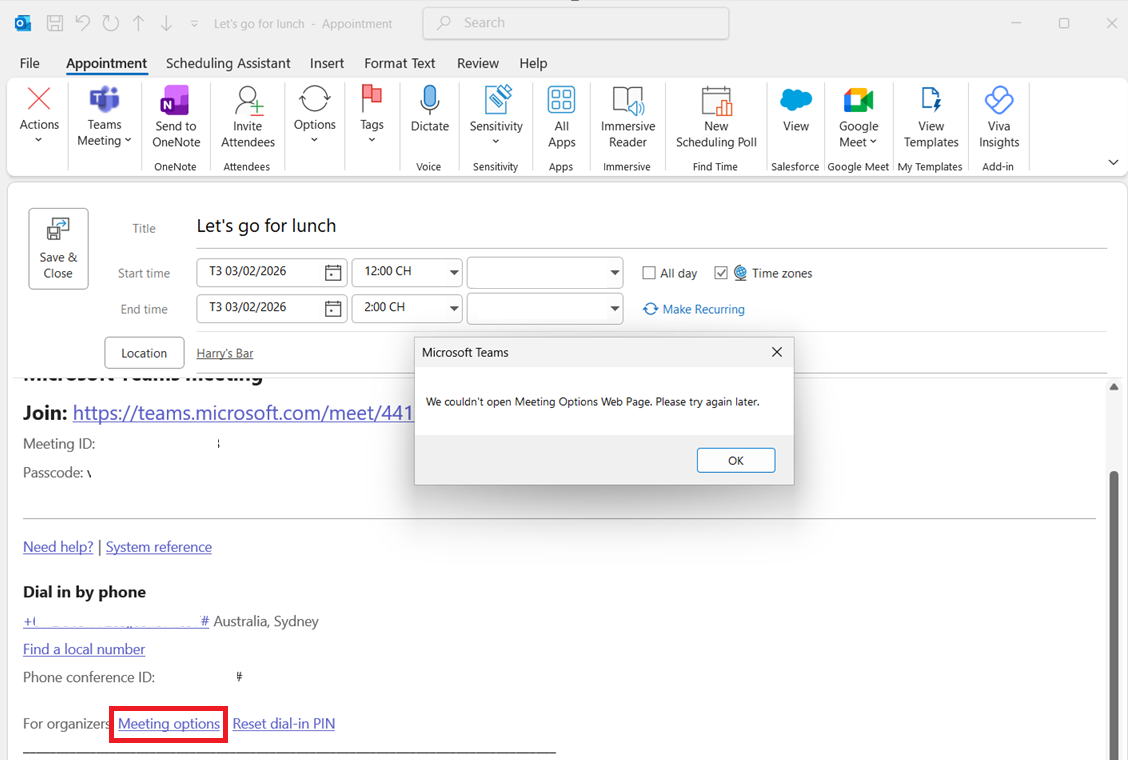Open the Tags flag menu
1128x760 pixels.
coord(372,115)
